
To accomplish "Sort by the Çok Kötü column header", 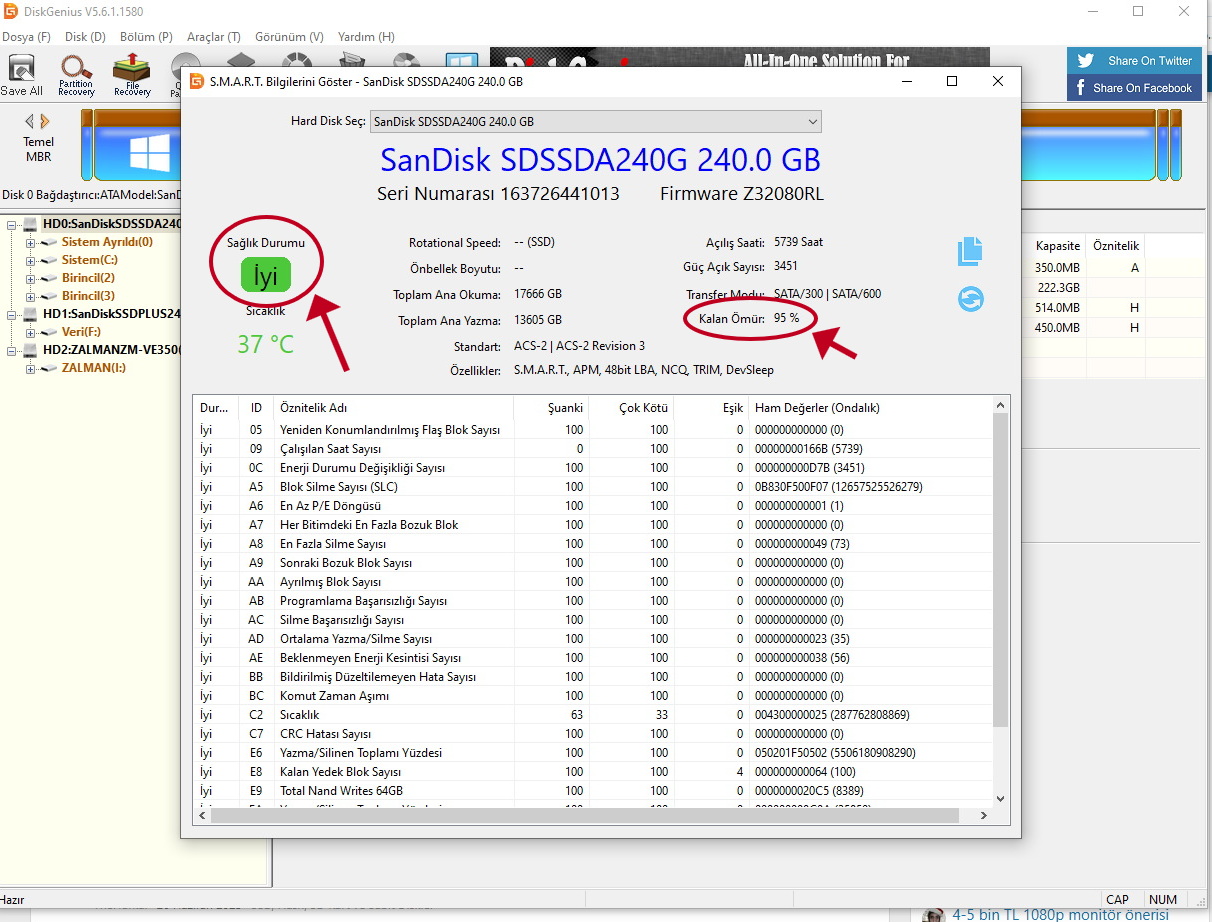I will click(x=631, y=408).
